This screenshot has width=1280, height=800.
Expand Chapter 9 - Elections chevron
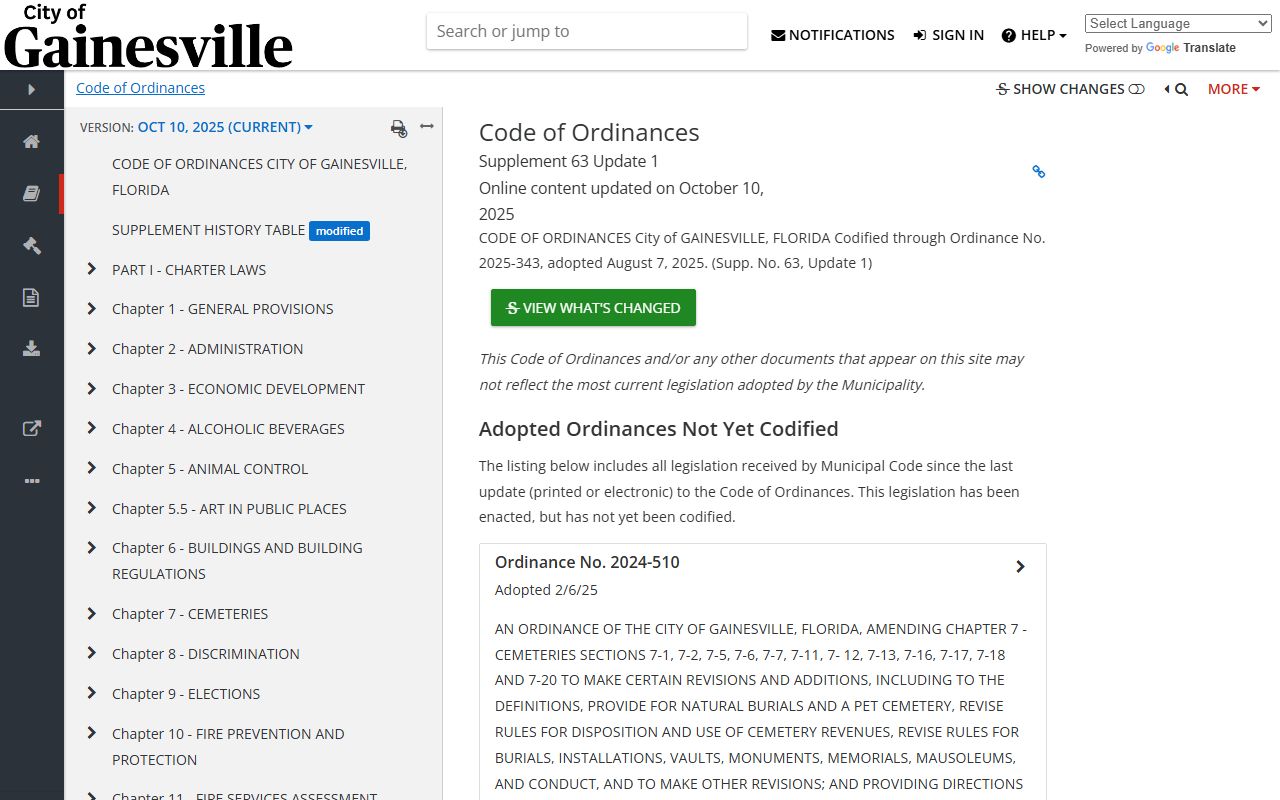(91, 693)
